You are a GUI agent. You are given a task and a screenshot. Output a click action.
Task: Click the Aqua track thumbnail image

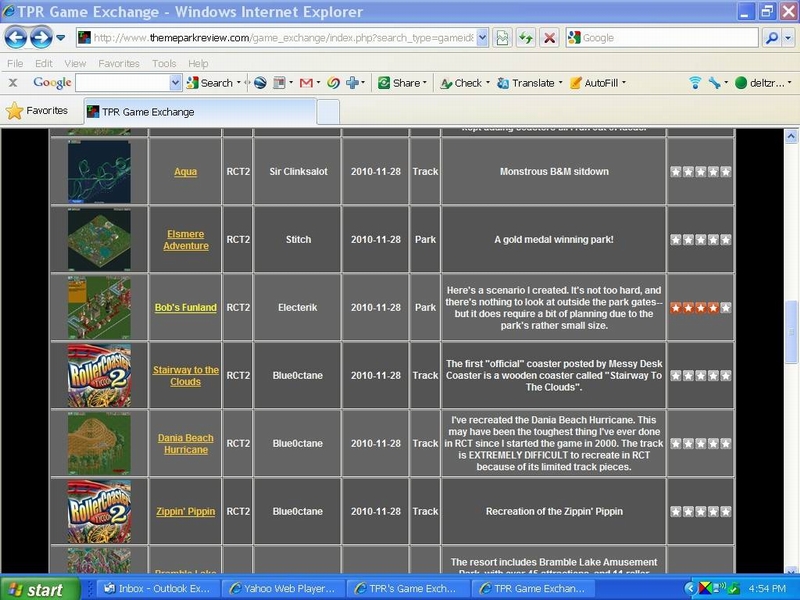point(99,172)
